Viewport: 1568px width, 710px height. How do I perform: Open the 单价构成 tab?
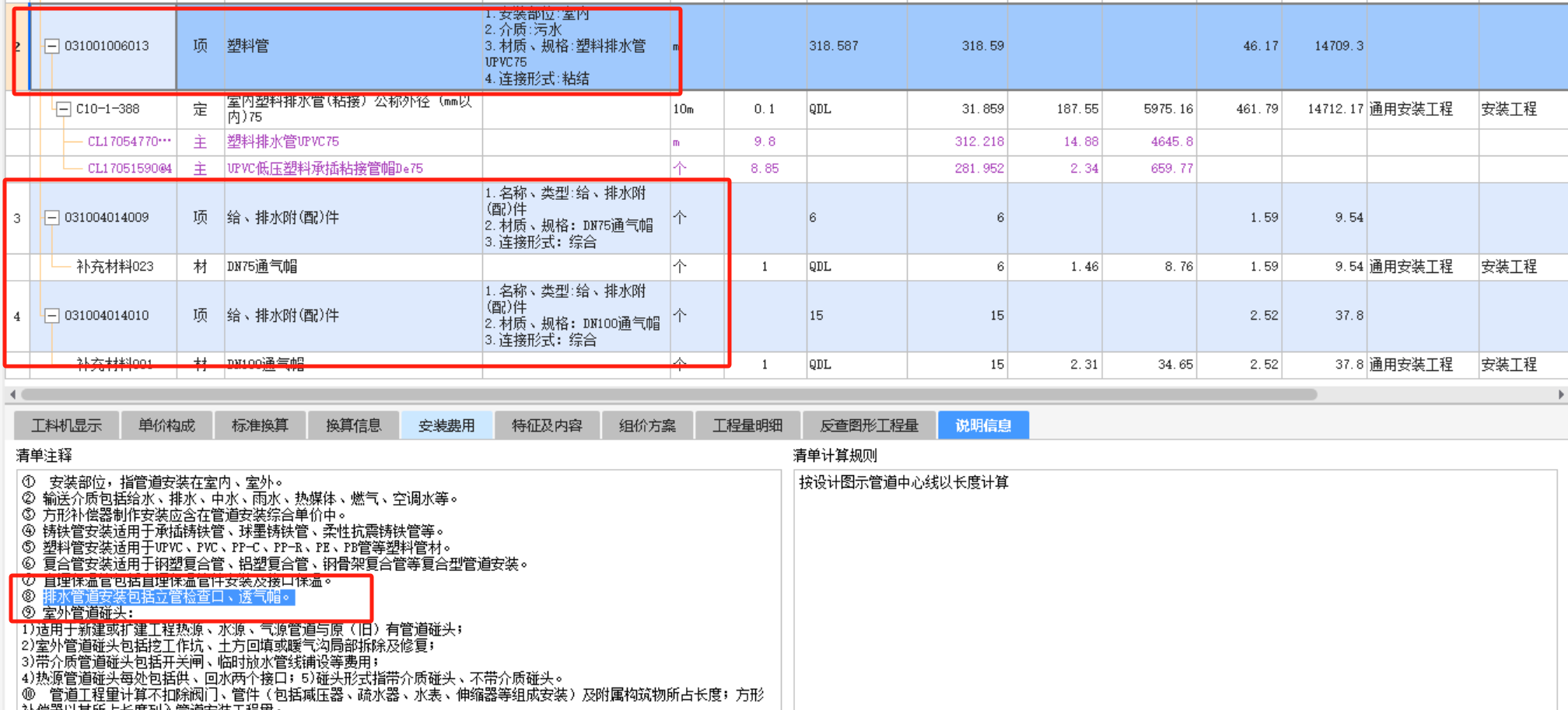point(166,425)
